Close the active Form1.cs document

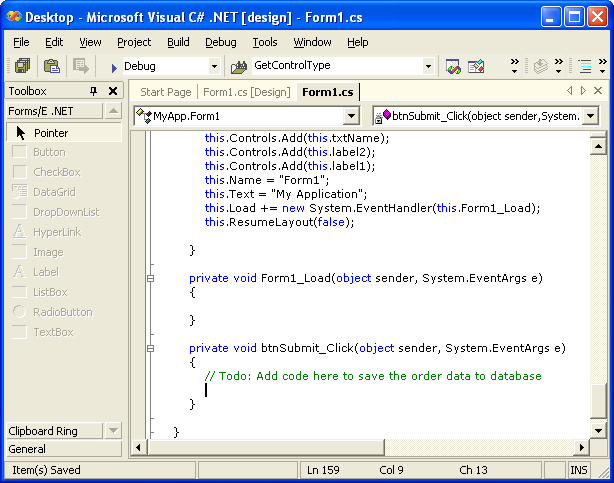tap(598, 91)
